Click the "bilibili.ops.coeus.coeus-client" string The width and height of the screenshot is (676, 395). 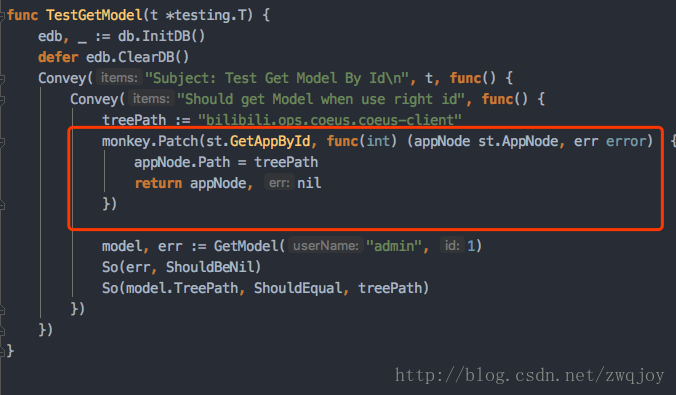330,119
